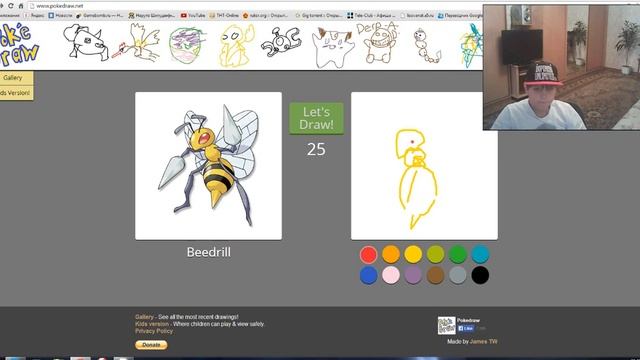Viewport: 640px width, 360px height.
Task: Pick the olive yellow-green swatch
Action: pyautogui.click(x=436, y=254)
